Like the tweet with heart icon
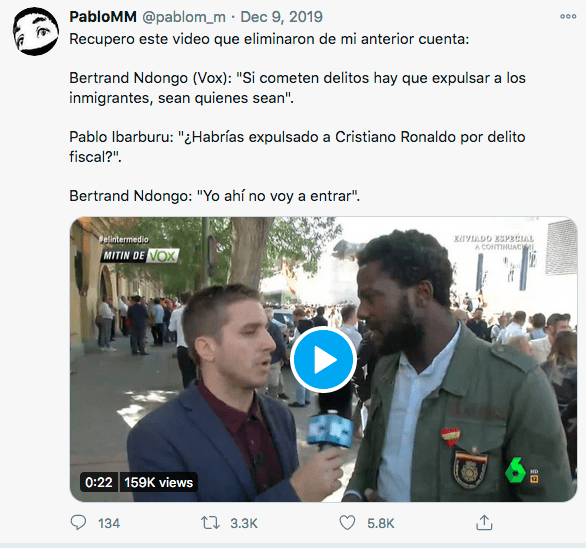 347,523
